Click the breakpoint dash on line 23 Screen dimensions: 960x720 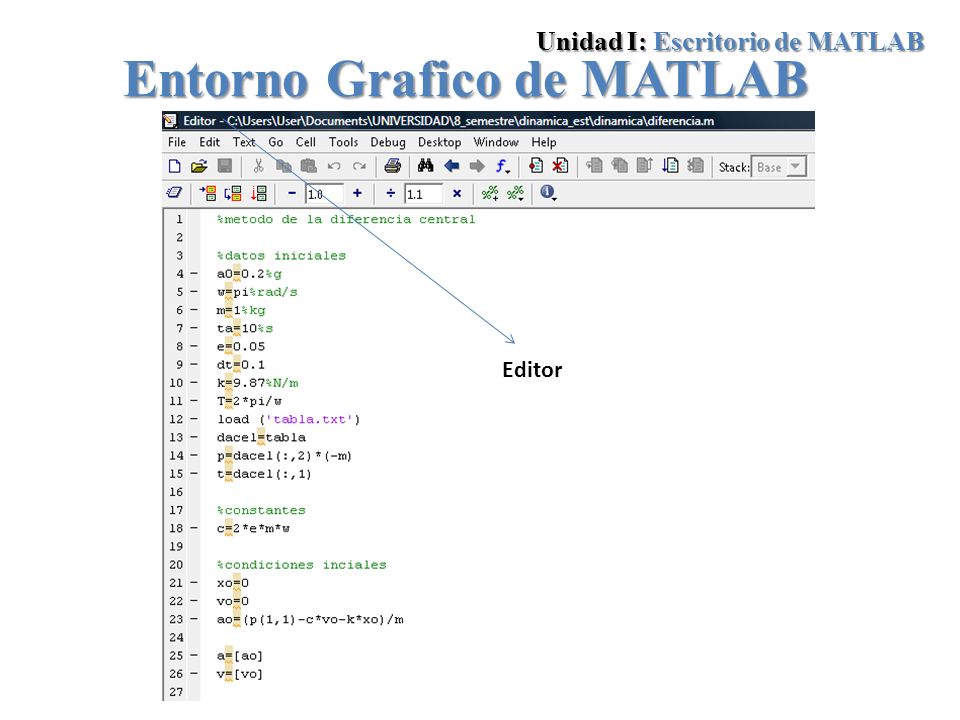(x=194, y=619)
